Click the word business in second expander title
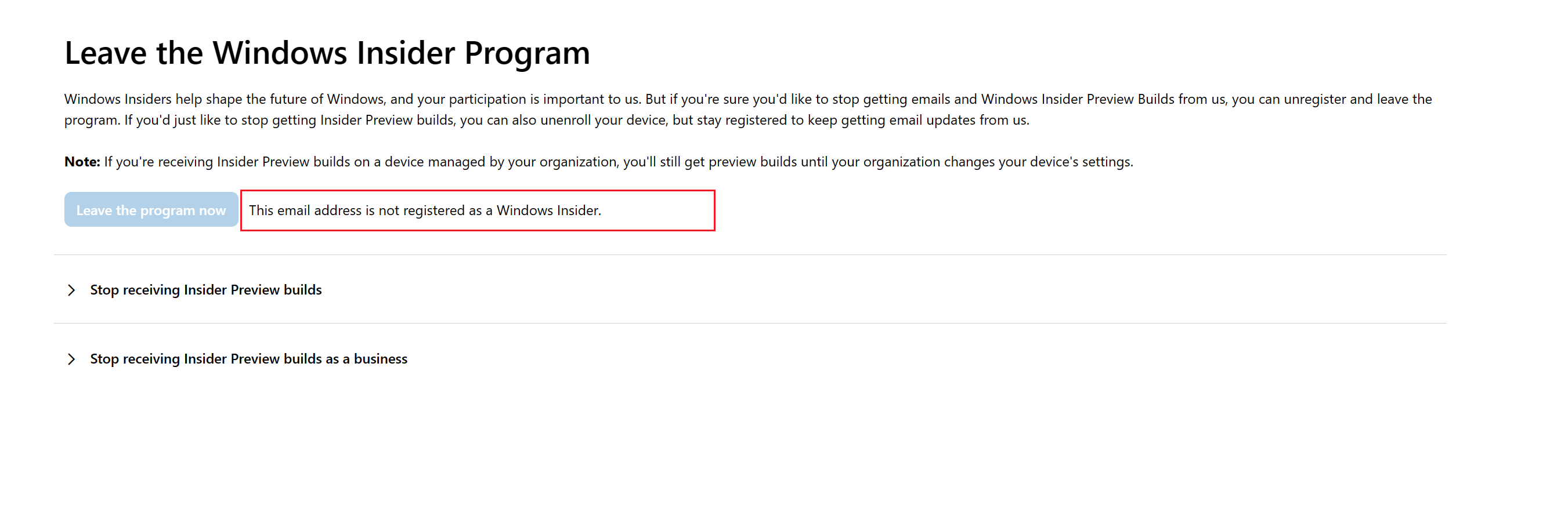The width and height of the screenshot is (1568, 505). point(381,359)
